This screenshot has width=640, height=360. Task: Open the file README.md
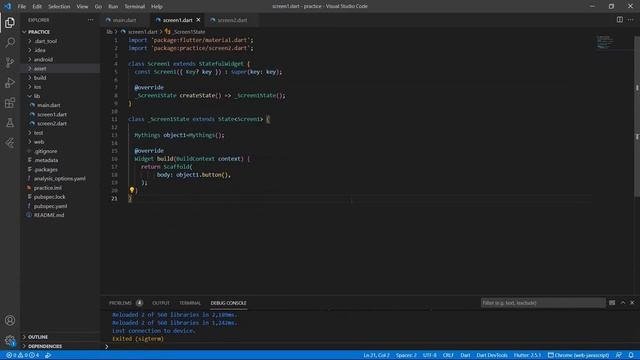[x=49, y=215]
